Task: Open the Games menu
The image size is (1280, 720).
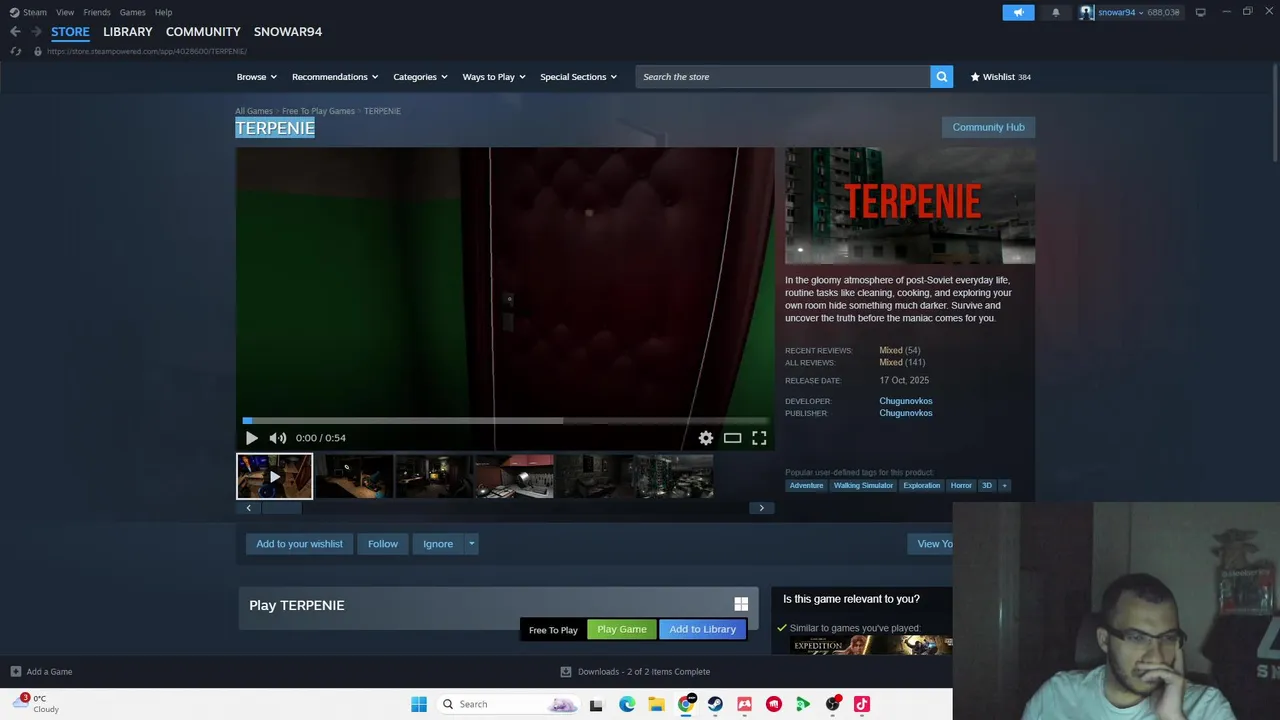Action: click(x=132, y=12)
